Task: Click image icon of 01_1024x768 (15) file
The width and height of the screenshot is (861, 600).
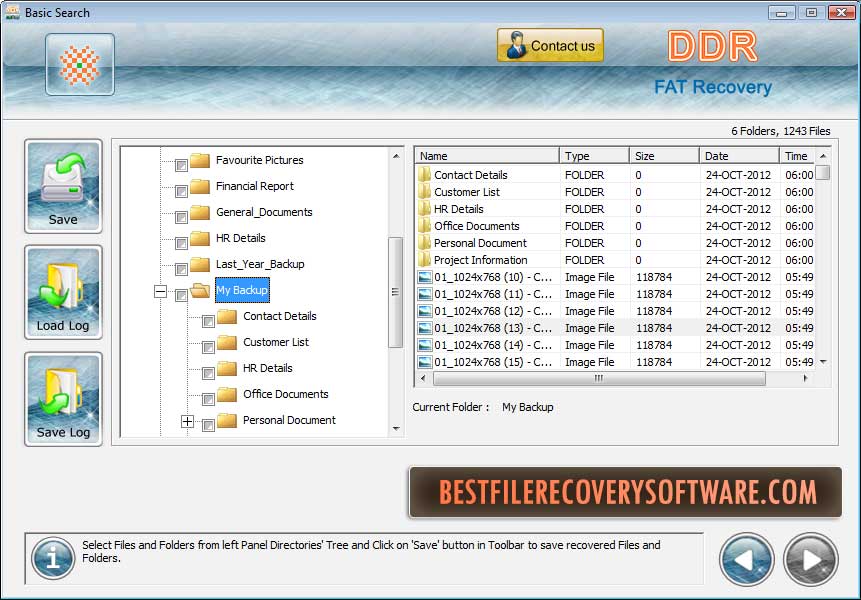Action: click(x=424, y=362)
